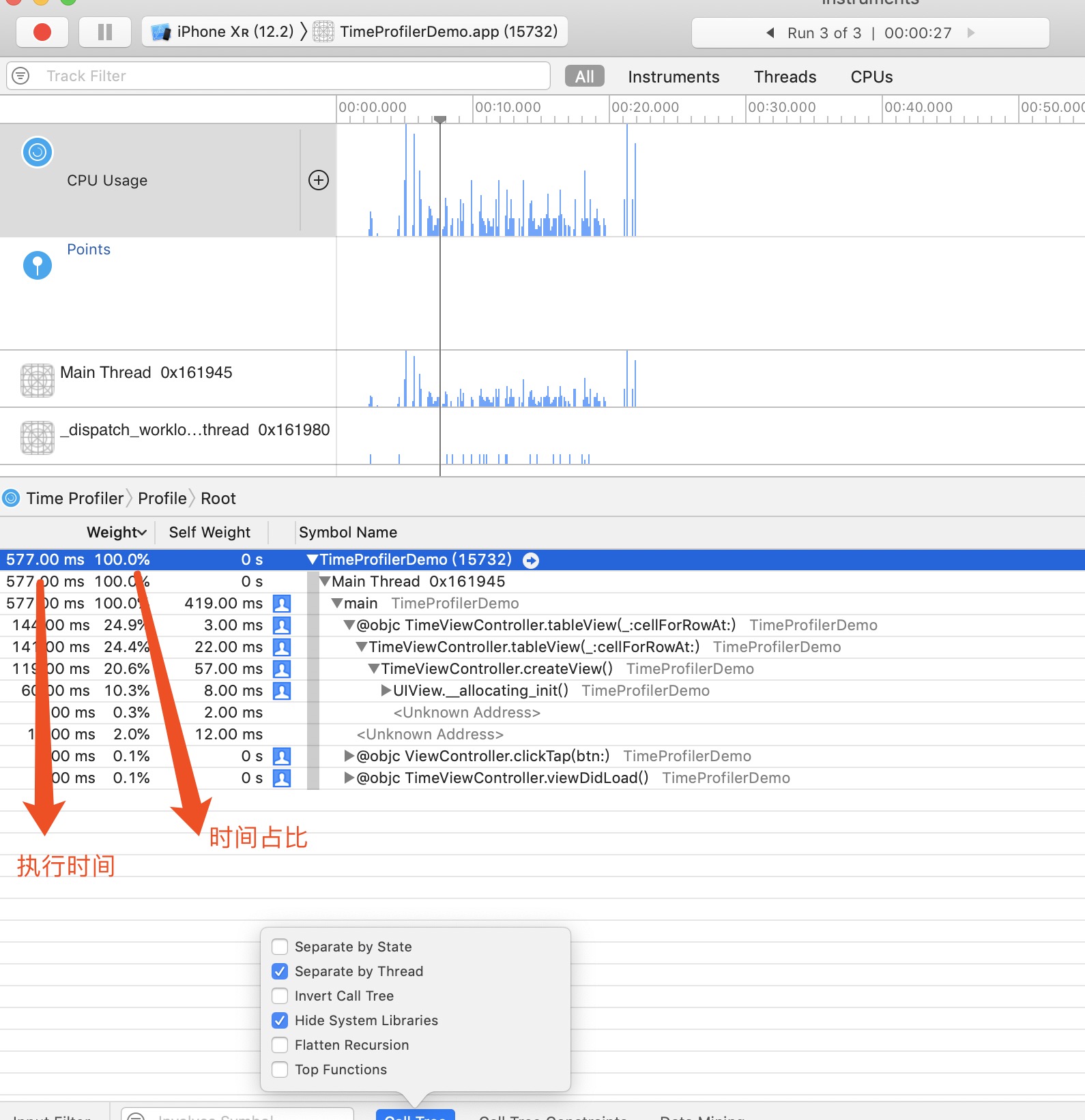The image size is (1085, 1120).
Task: Click the 10.3% weight cell
Action: click(x=127, y=691)
